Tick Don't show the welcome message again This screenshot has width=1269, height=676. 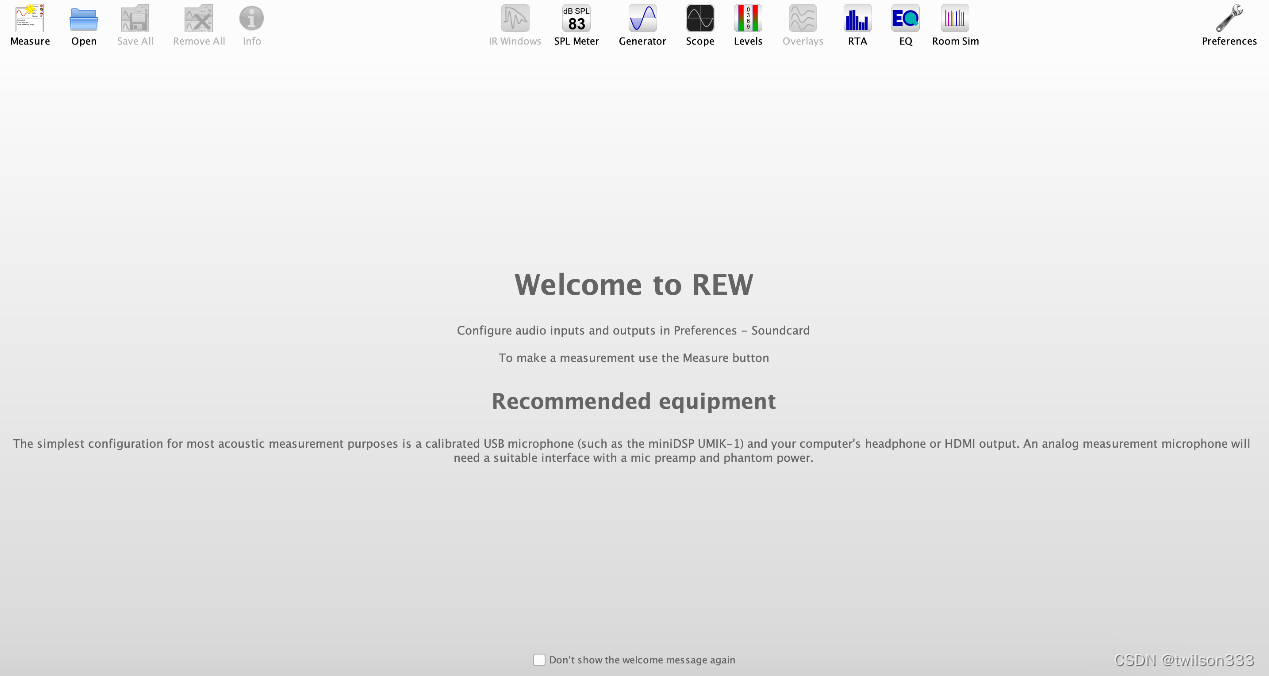[539, 660]
